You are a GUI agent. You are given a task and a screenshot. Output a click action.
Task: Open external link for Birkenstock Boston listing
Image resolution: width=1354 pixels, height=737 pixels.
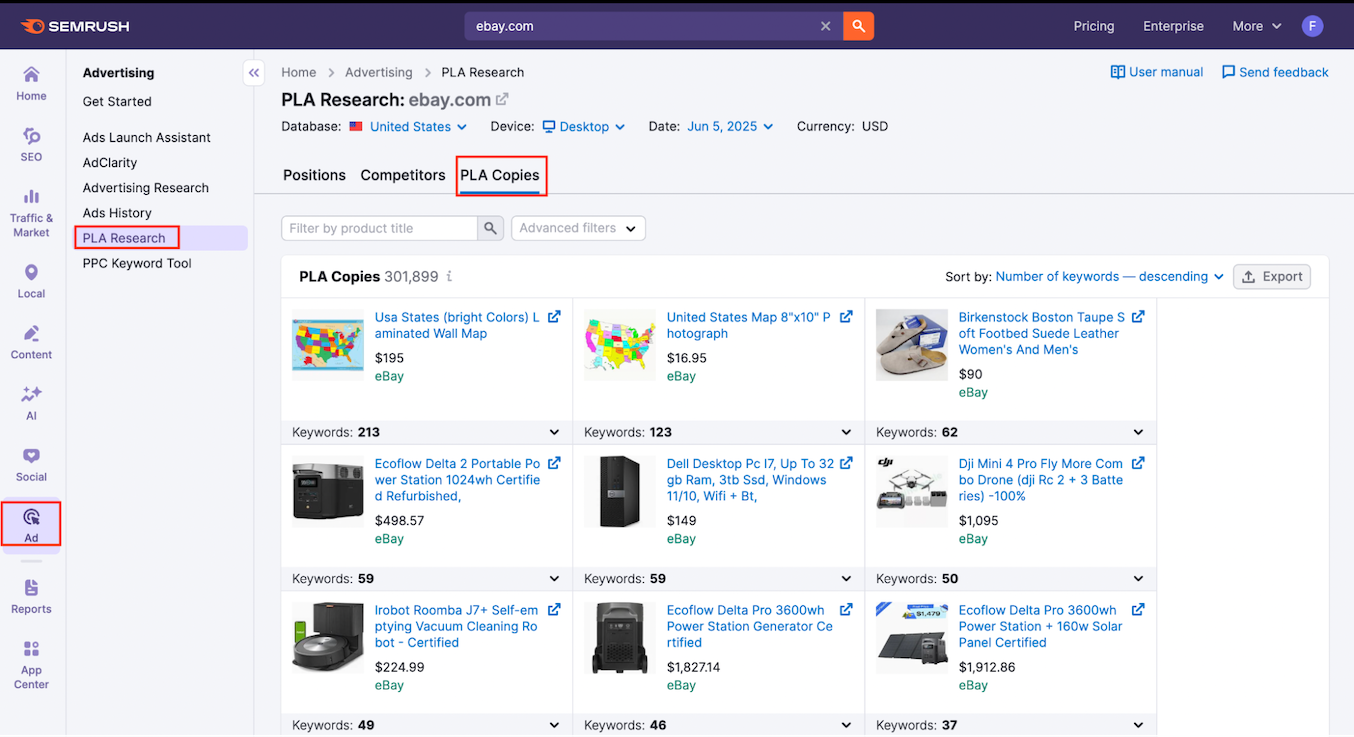(1138, 317)
